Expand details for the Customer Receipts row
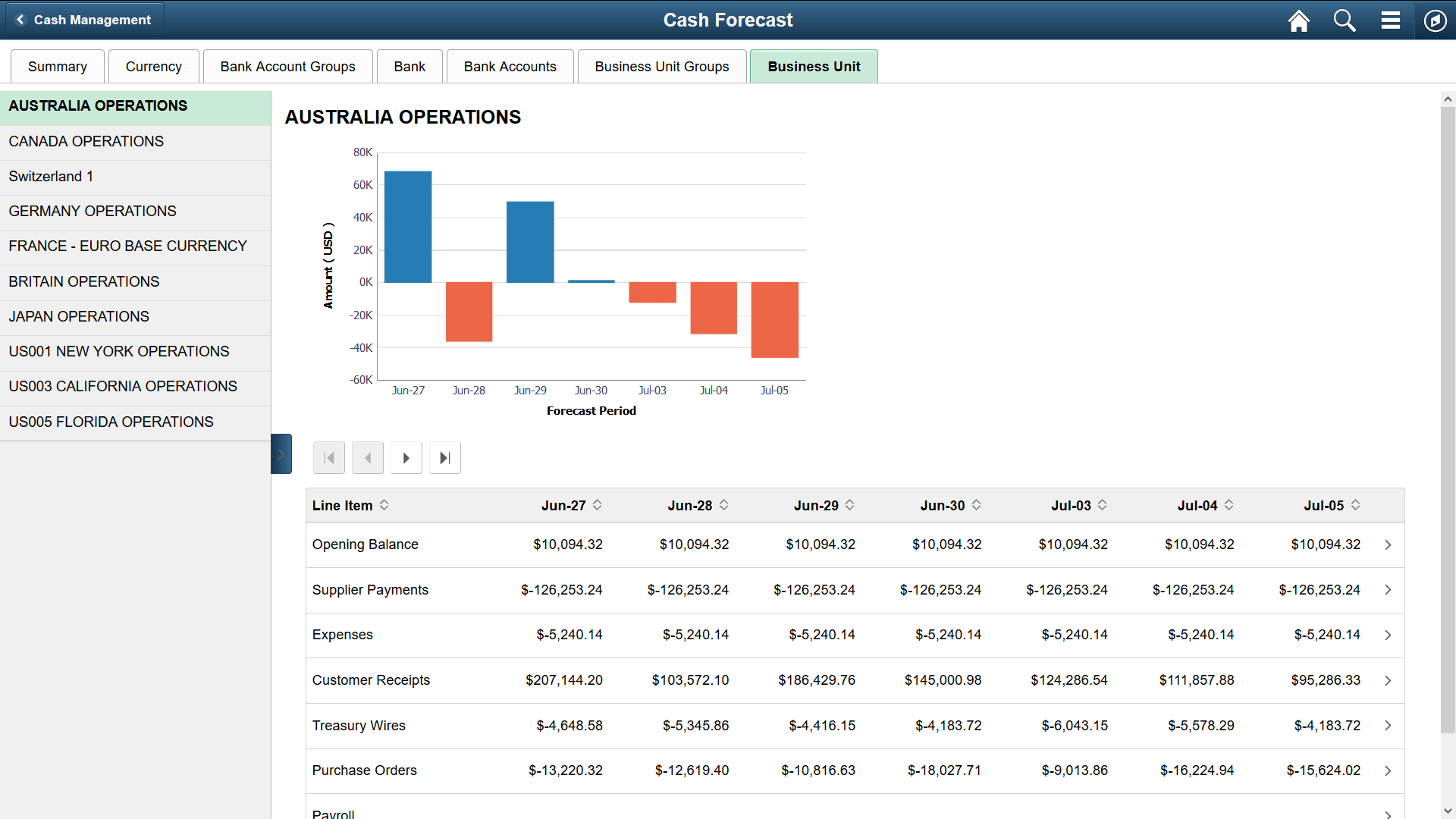 (x=1388, y=680)
